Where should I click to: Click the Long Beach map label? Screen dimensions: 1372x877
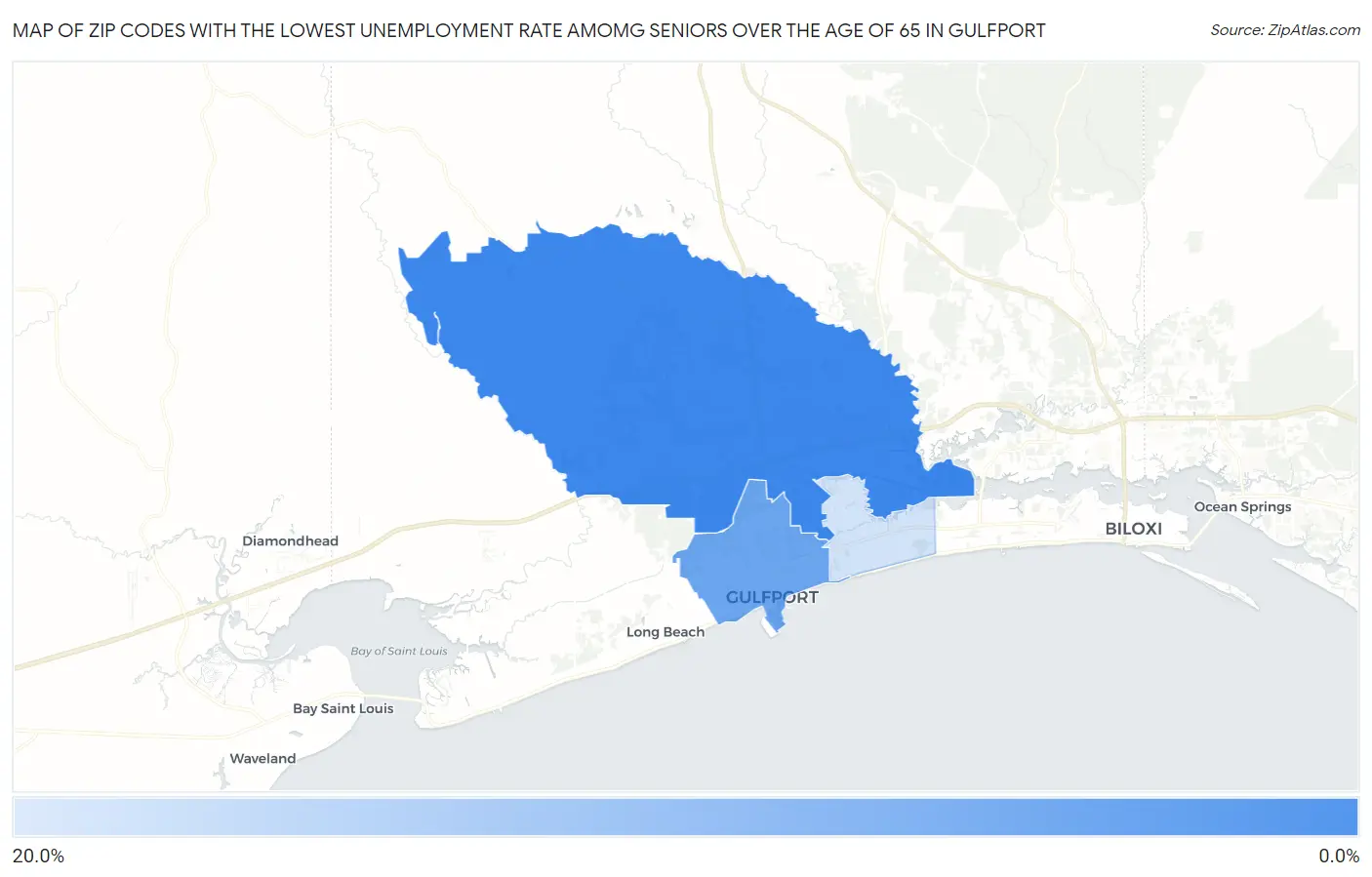[666, 632]
